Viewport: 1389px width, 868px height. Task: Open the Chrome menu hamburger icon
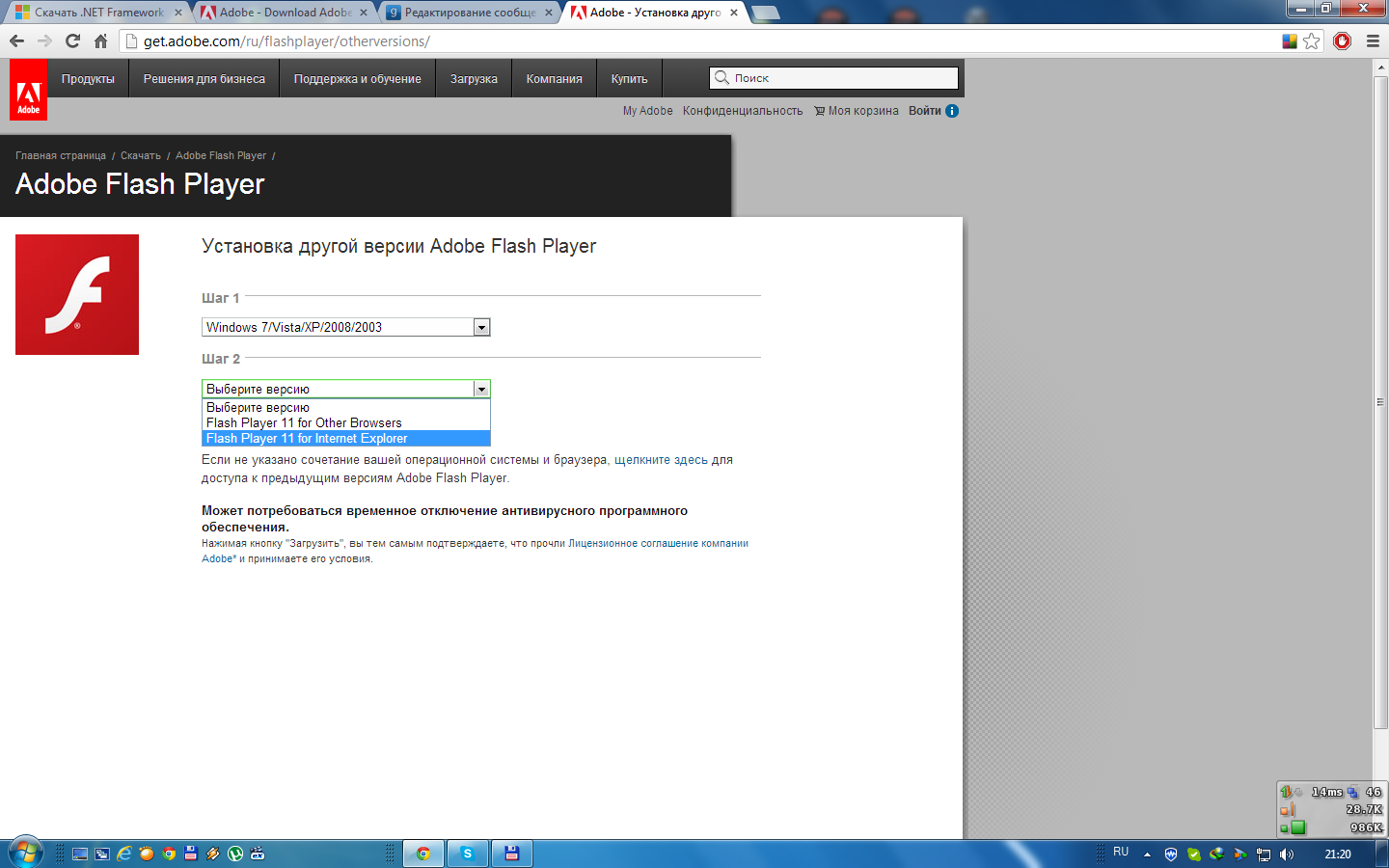pyautogui.click(x=1373, y=41)
